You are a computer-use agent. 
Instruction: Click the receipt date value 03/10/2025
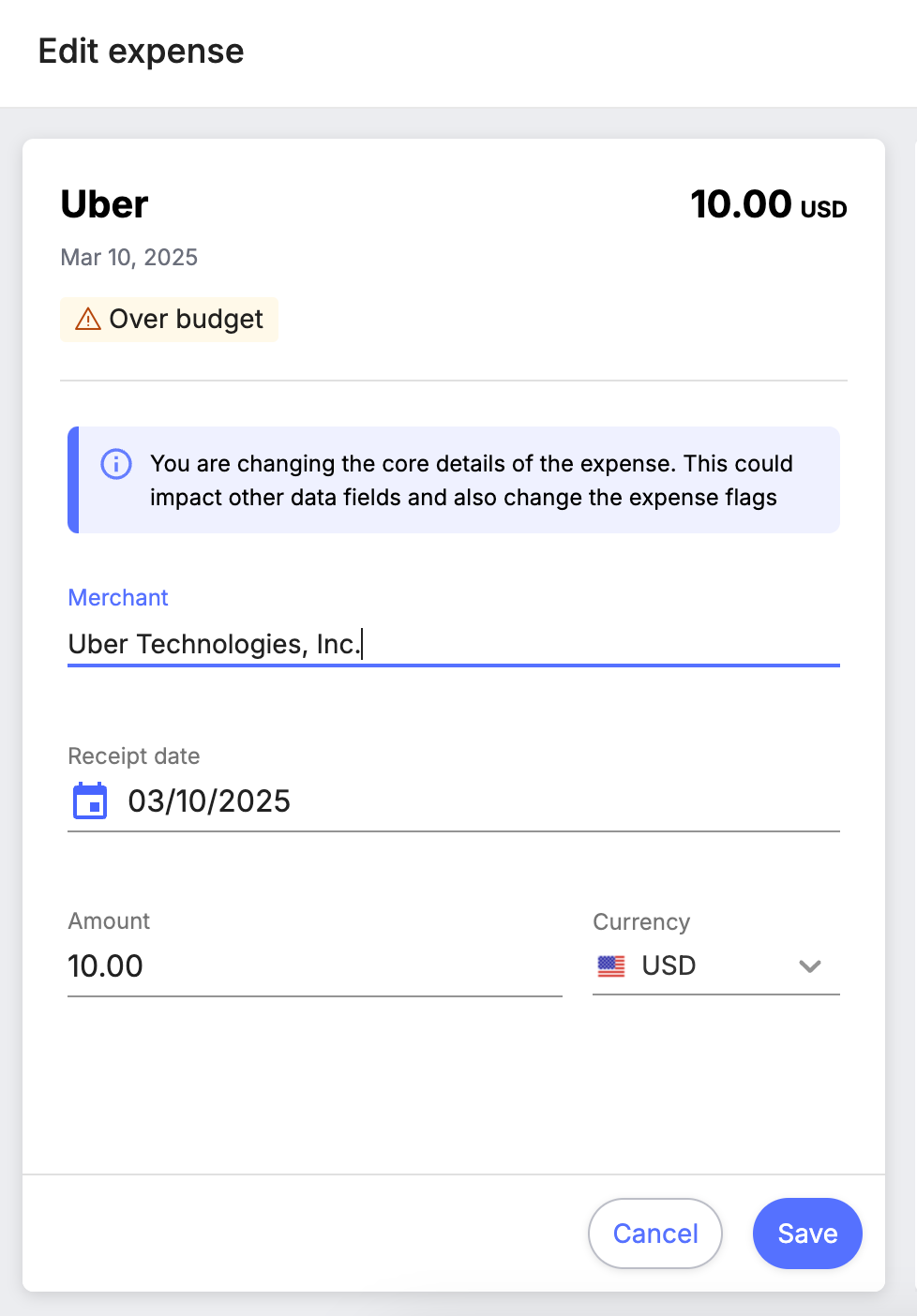click(209, 801)
